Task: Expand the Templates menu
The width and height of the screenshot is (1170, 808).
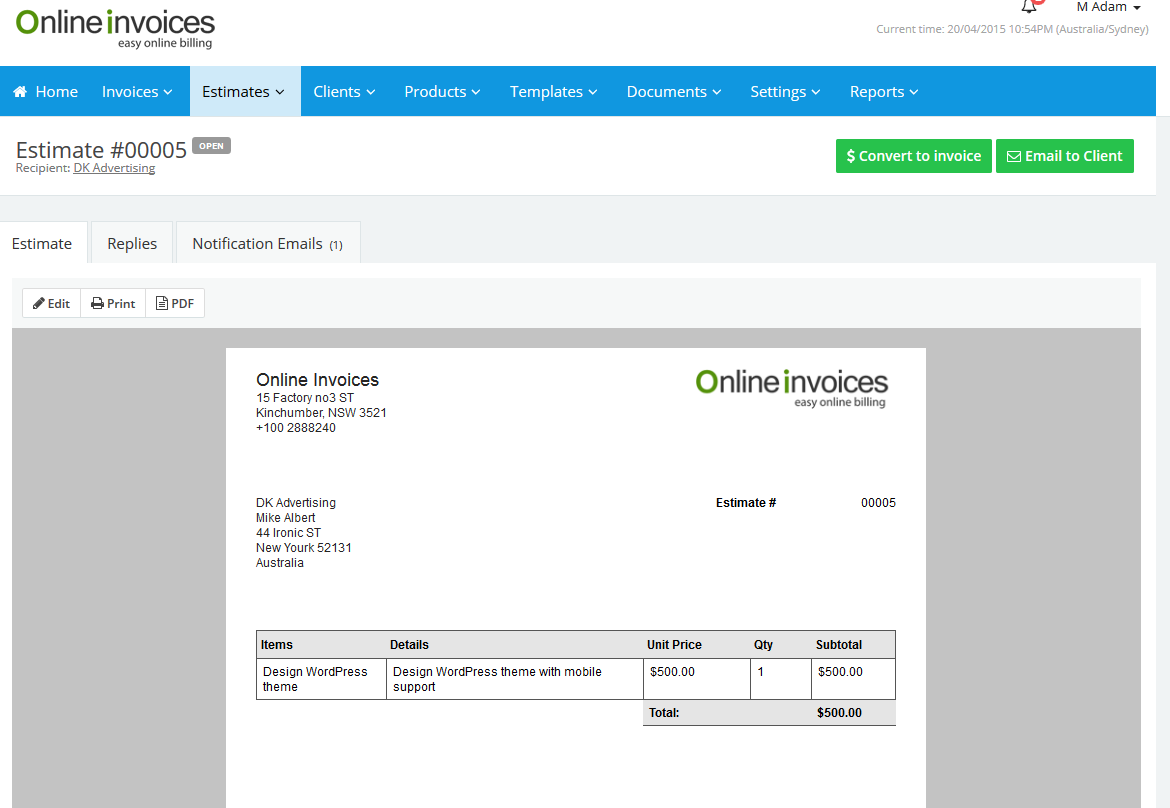Action: click(553, 91)
